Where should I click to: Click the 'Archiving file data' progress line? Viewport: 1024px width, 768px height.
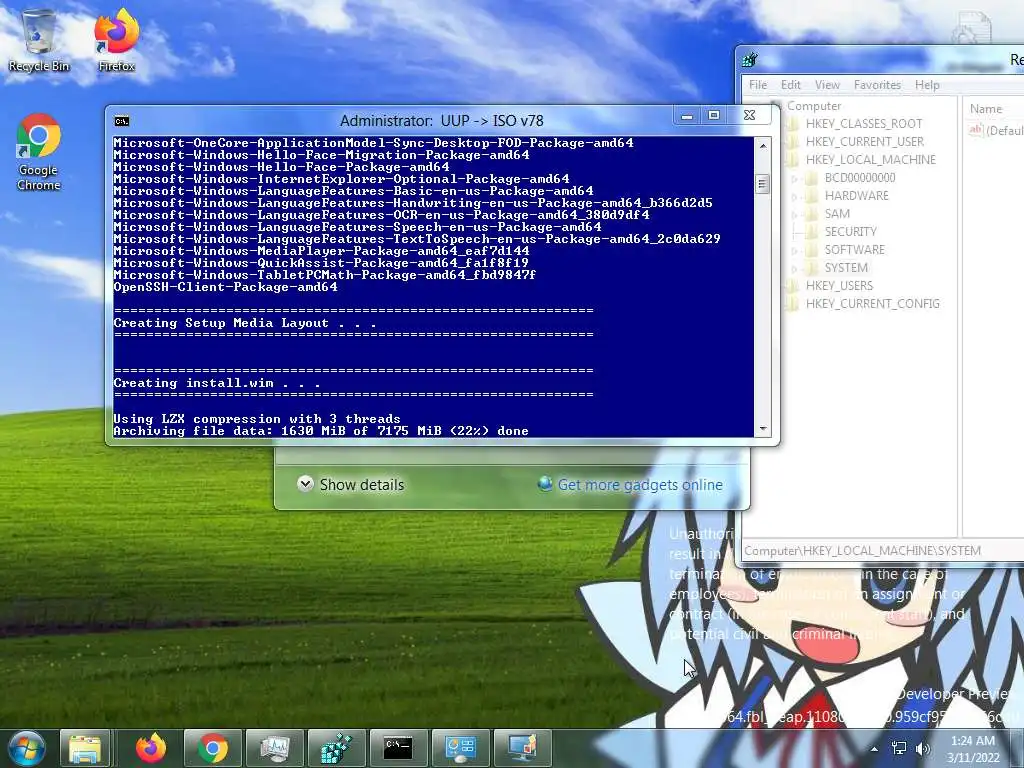pos(321,431)
